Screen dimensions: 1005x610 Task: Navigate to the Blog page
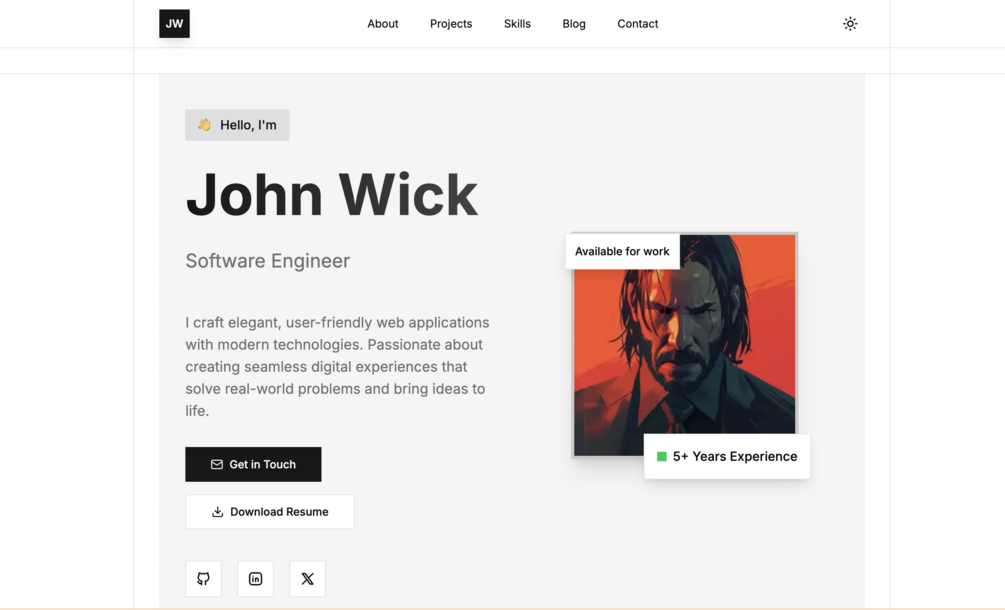pos(574,24)
